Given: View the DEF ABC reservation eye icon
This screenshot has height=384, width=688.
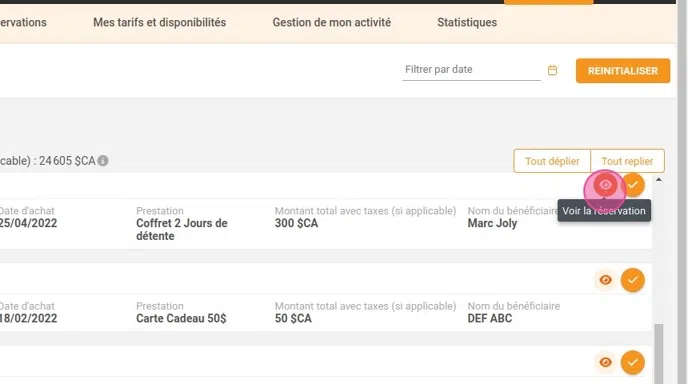Looking at the screenshot, I should 606,280.
